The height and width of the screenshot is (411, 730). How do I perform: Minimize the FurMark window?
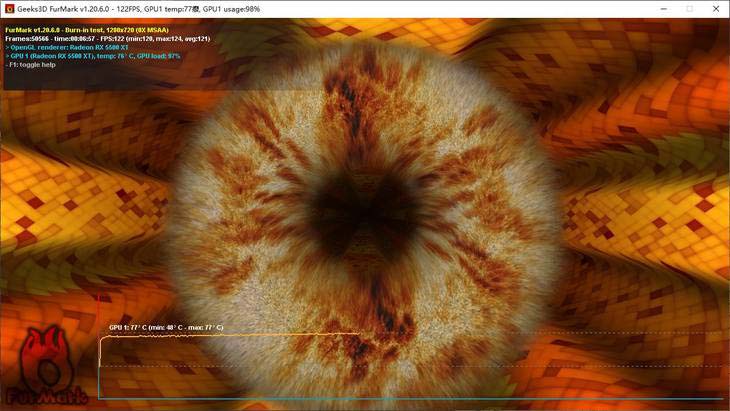pyautogui.click(x=664, y=9)
